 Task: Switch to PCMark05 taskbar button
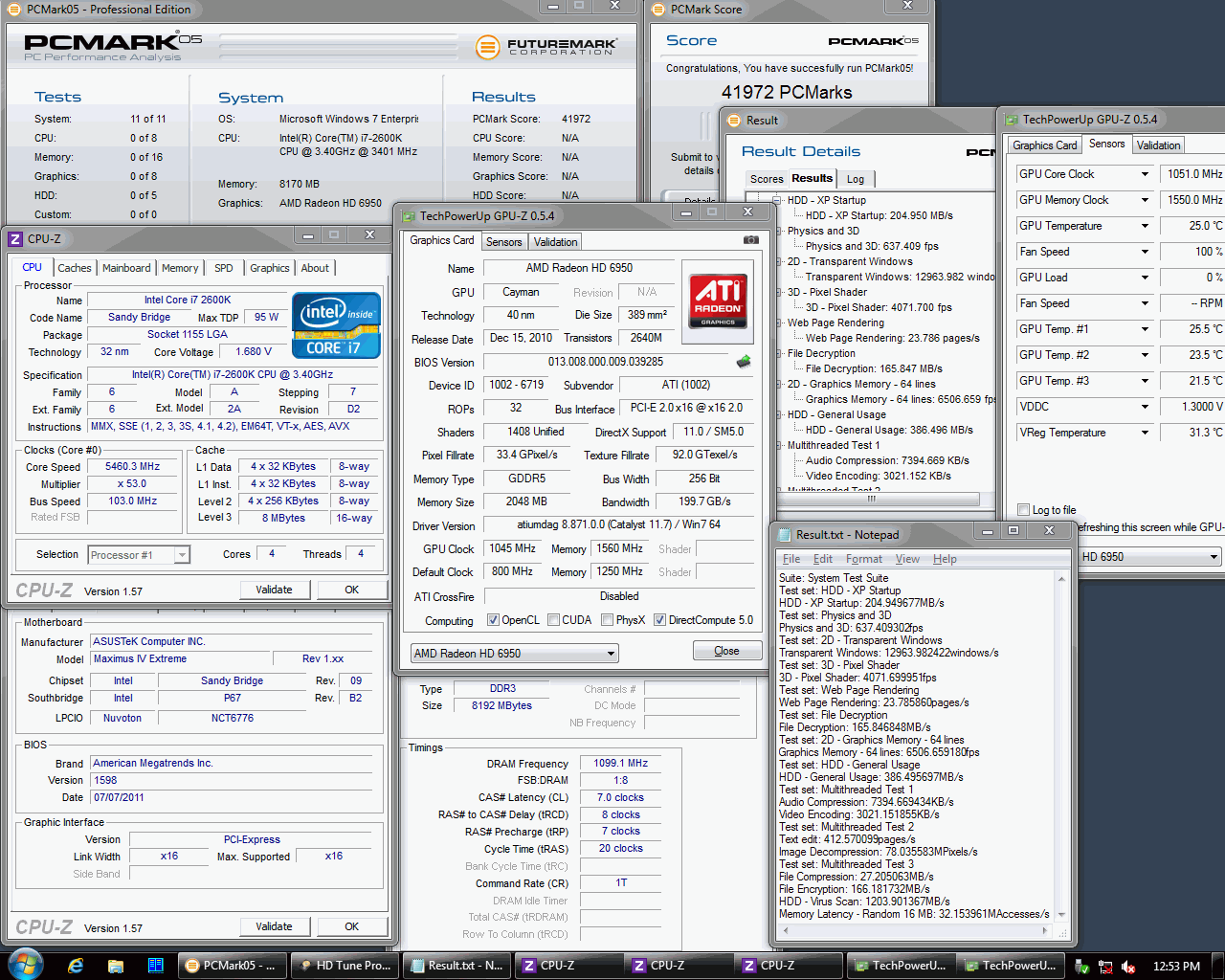coord(234,966)
